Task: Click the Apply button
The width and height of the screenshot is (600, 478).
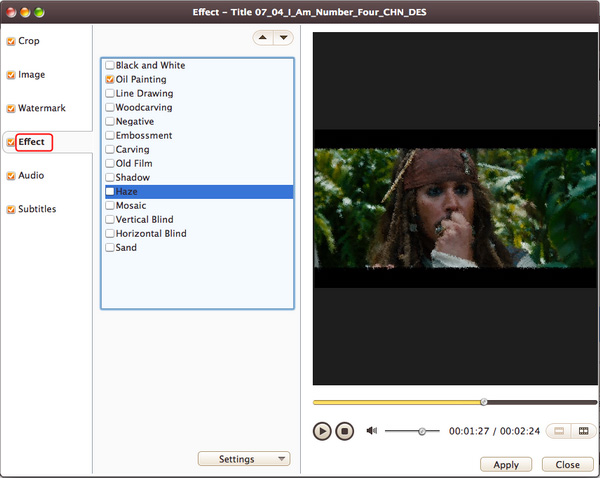Action: pyautogui.click(x=506, y=465)
